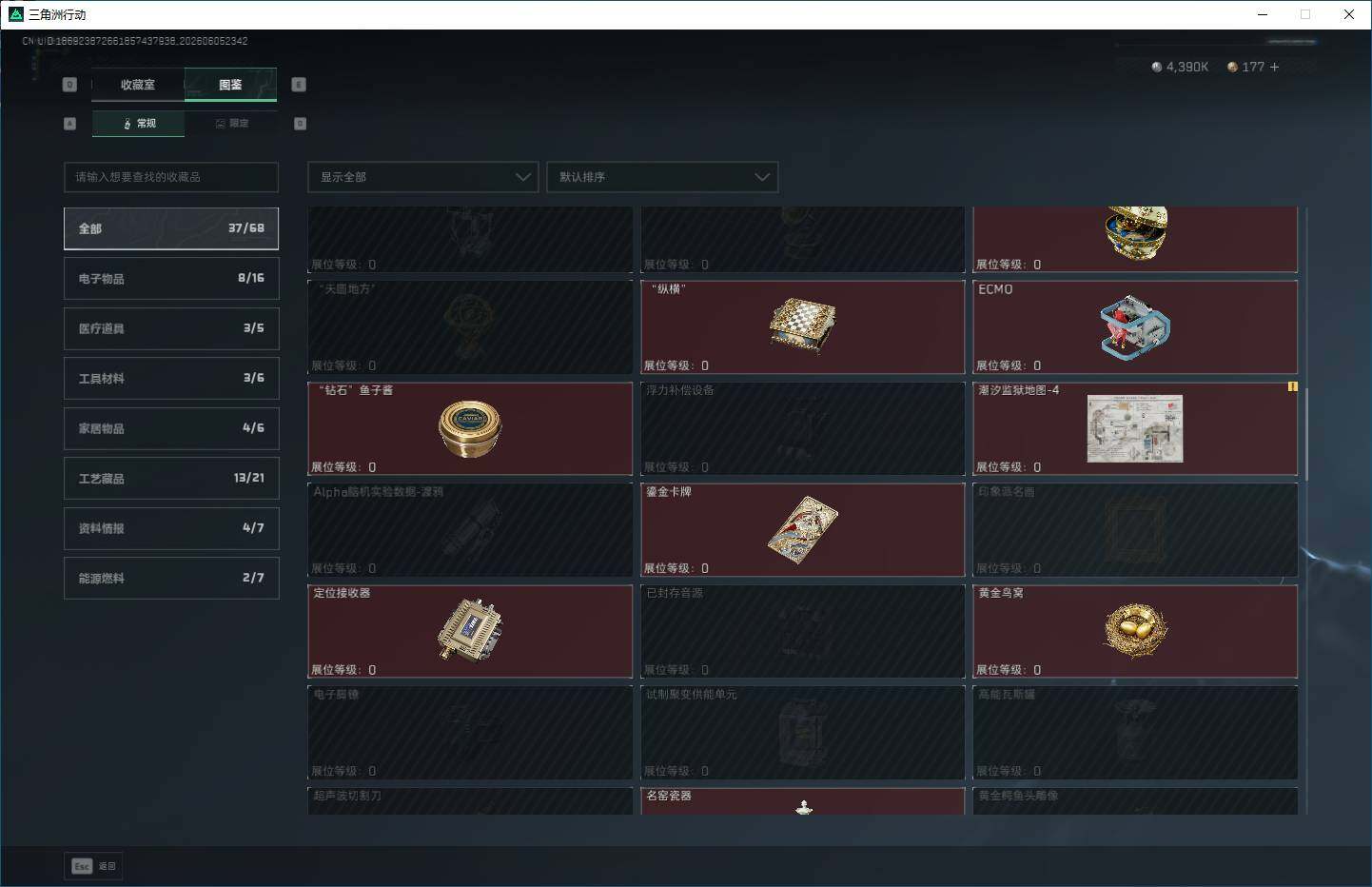
Task: Select the 医疗道具 category
Action: pos(171,328)
